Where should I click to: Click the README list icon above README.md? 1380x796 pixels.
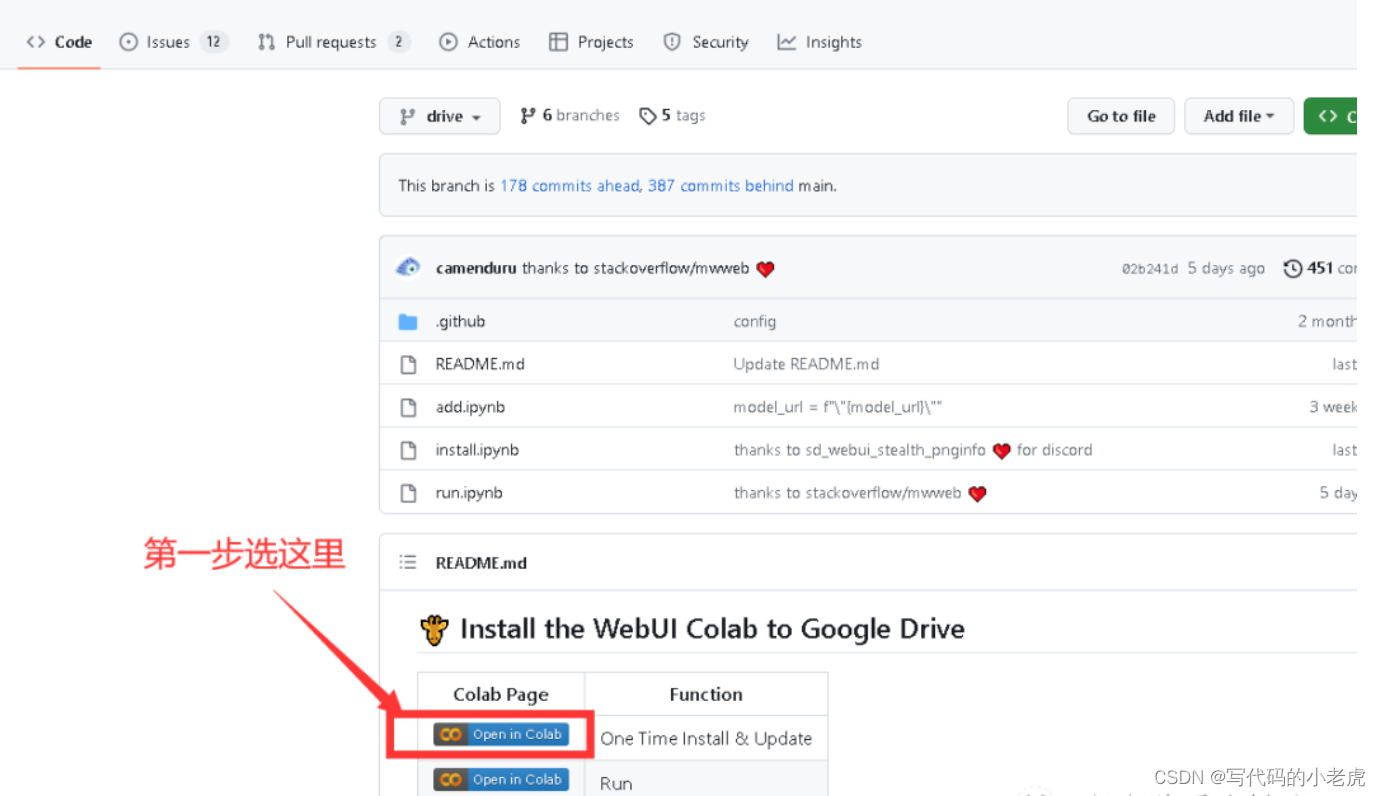click(408, 562)
